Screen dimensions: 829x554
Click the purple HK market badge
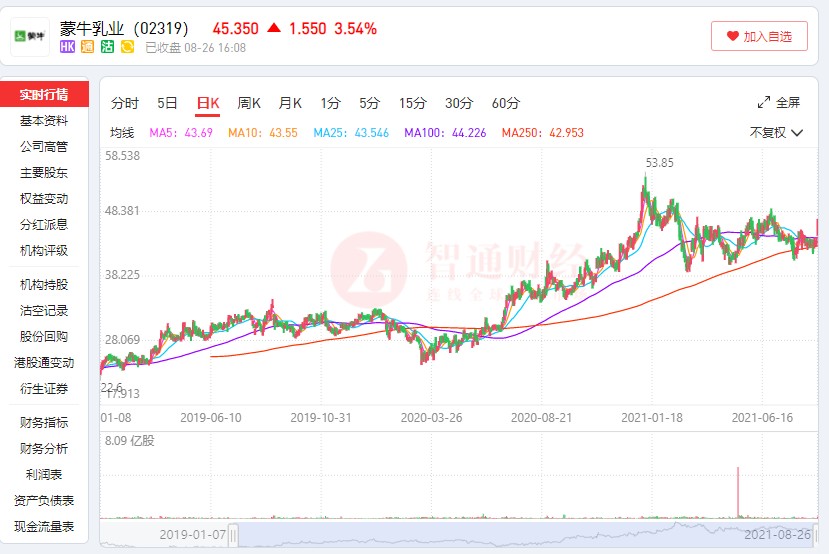(x=67, y=47)
